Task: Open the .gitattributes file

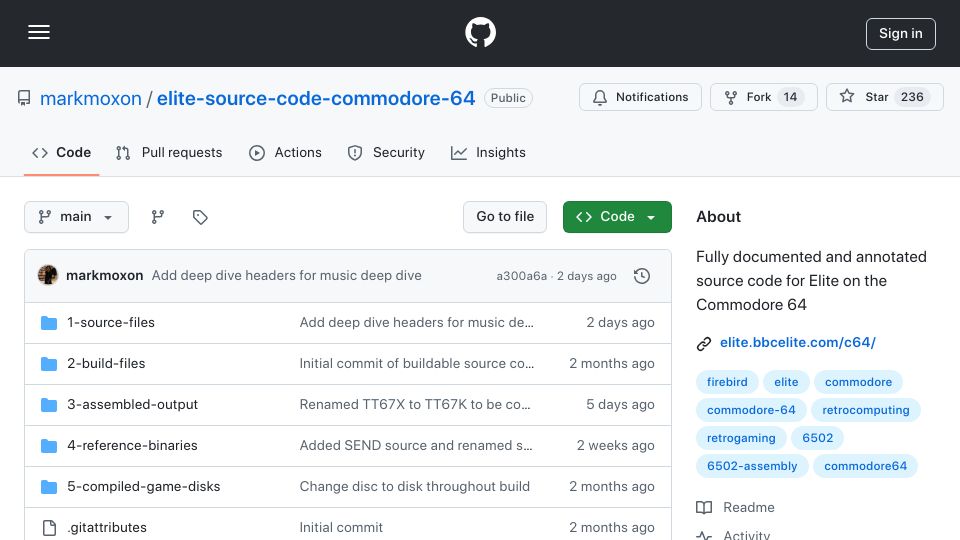Action: click(107, 528)
